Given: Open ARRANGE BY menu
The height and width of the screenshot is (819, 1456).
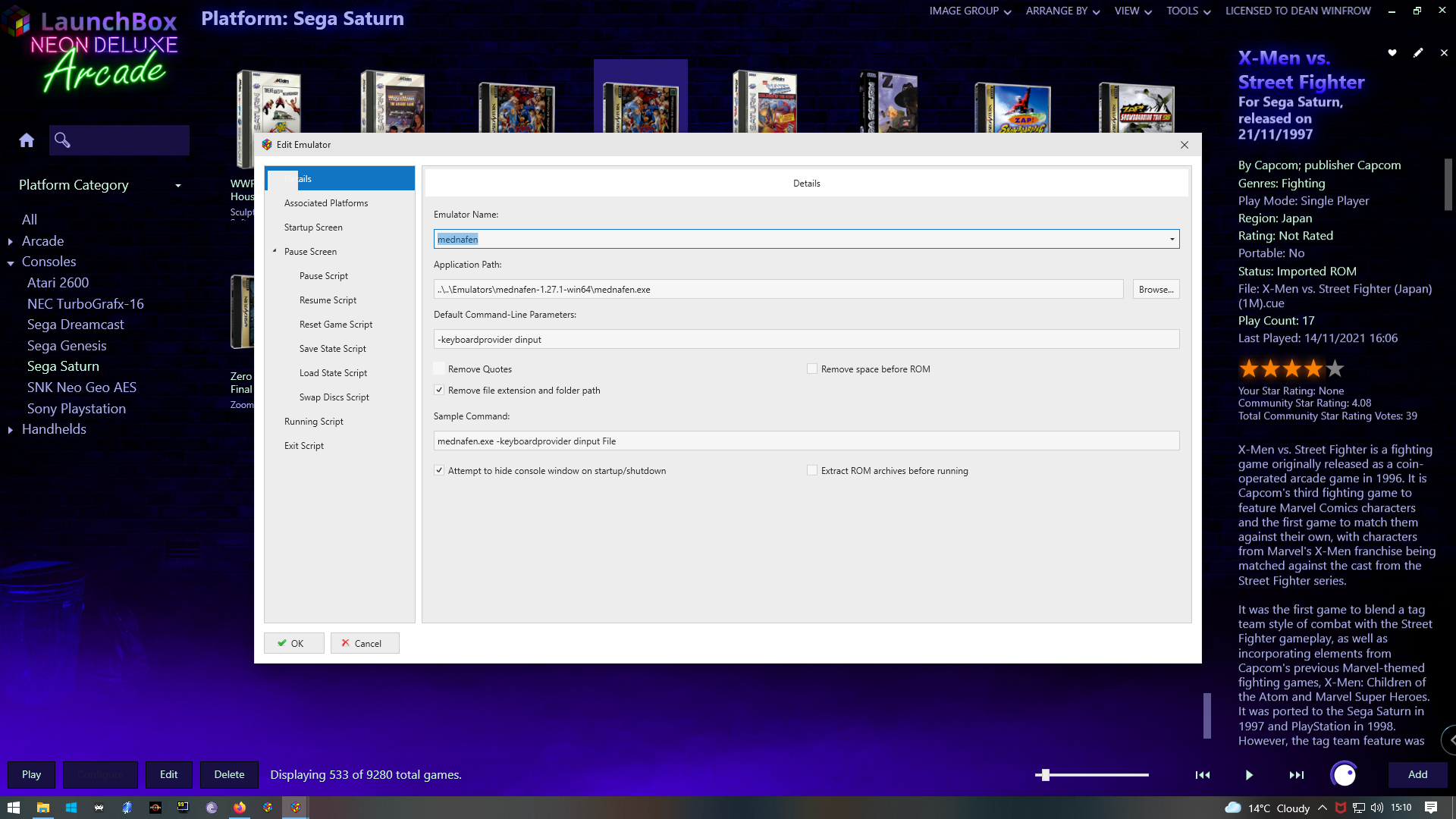Looking at the screenshot, I should pos(1062,11).
